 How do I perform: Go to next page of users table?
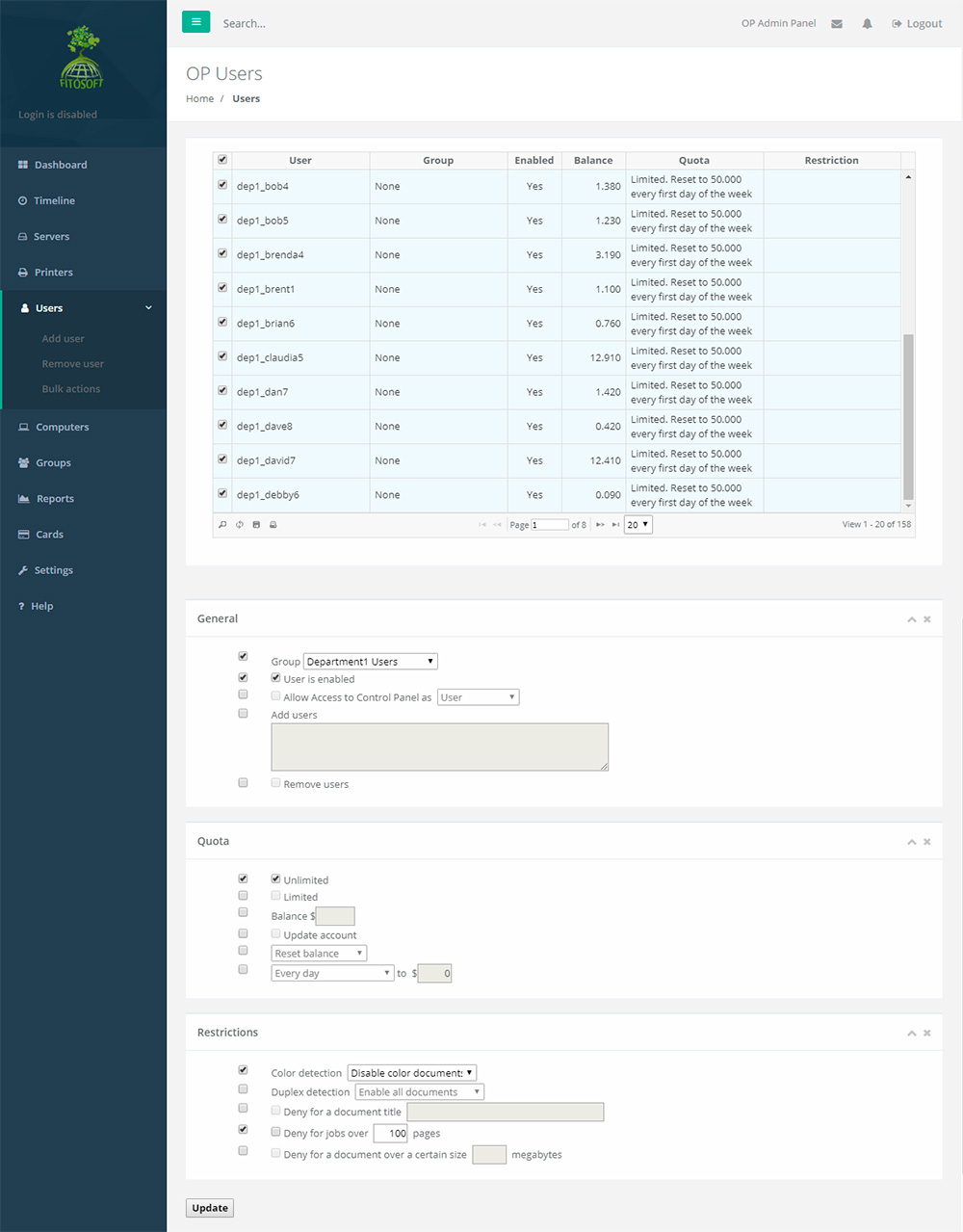pyautogui.click(x=600, y=525)
